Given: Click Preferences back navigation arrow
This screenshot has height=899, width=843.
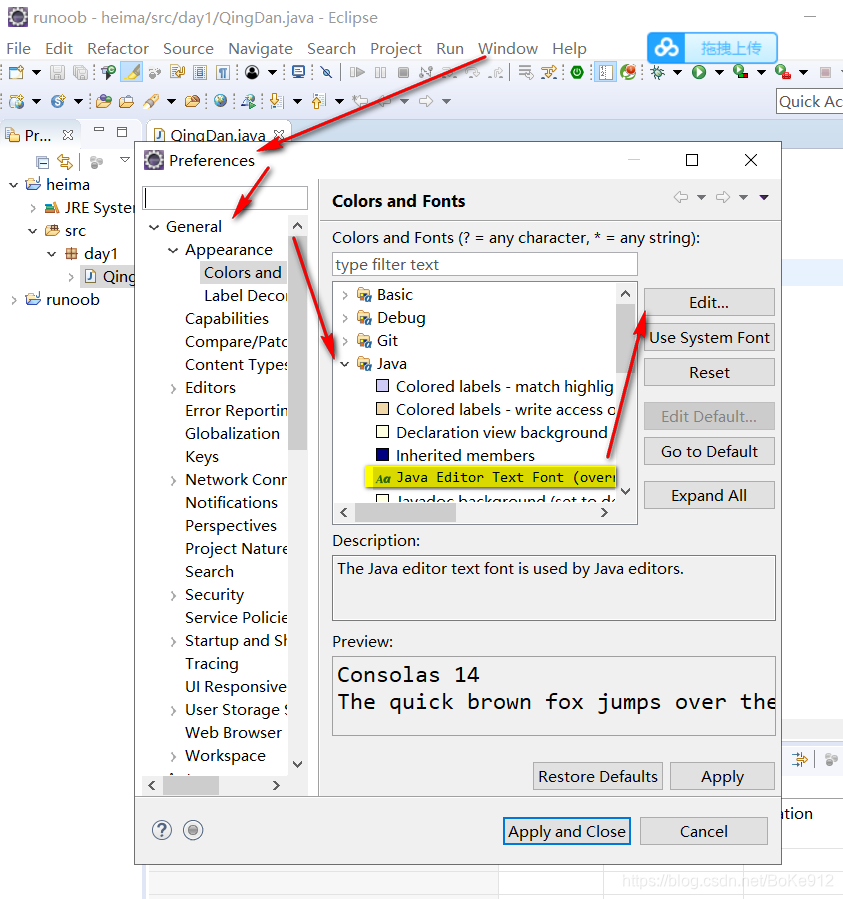Looking at the screenshot, I should [681, 197].
